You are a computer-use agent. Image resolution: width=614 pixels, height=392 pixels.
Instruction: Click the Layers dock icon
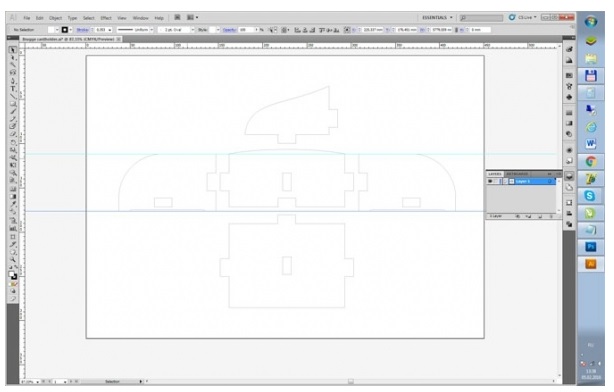tap(569, 176)
